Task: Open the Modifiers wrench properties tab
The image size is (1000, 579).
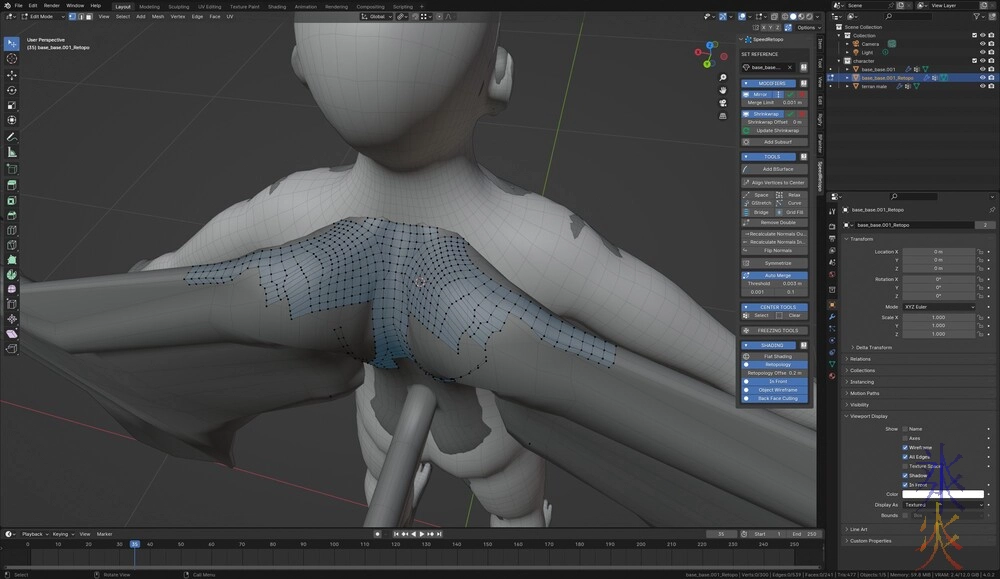Action: 831,315
